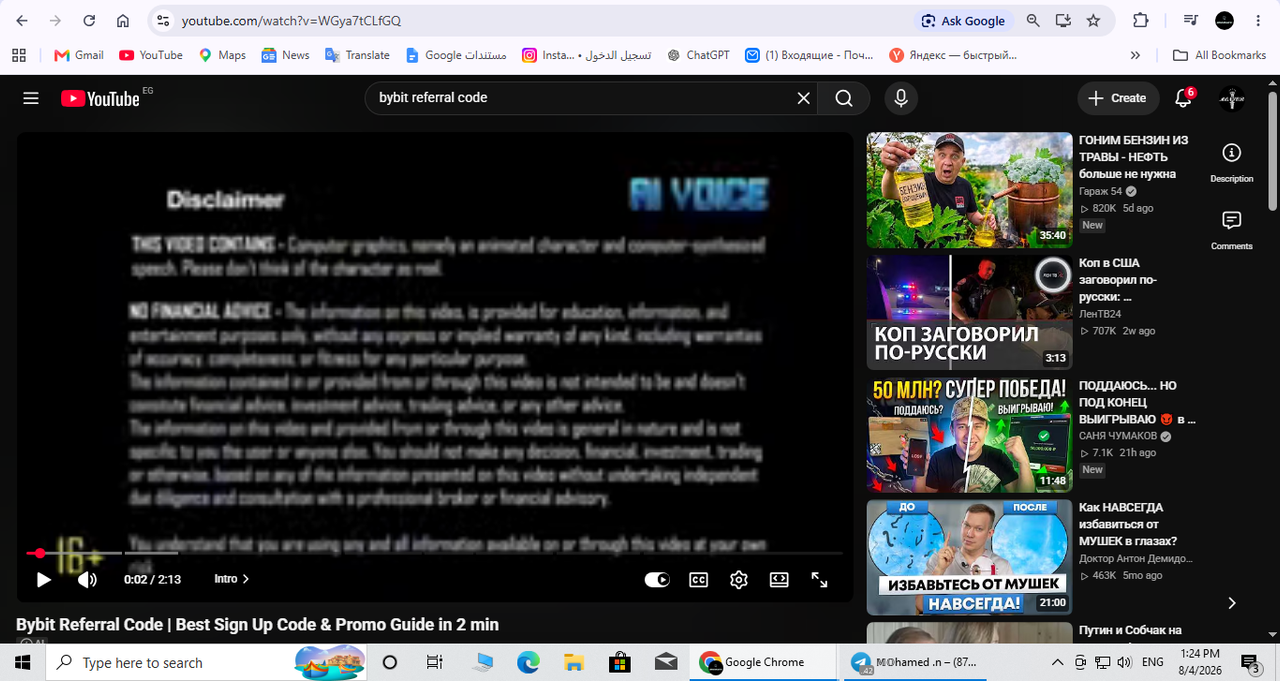Open Maps bookmark

tap(222, 55)
